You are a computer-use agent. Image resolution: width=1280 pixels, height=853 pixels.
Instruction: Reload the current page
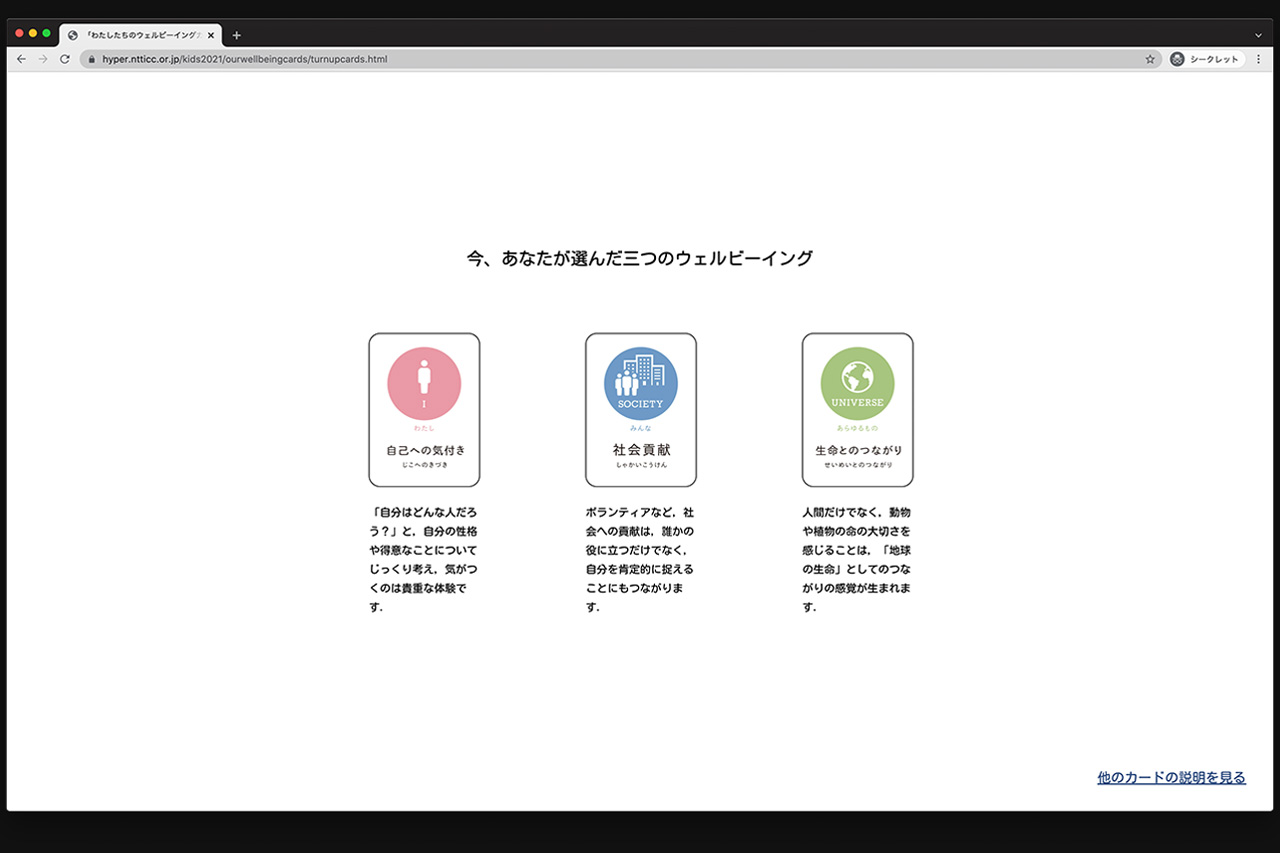65,59
